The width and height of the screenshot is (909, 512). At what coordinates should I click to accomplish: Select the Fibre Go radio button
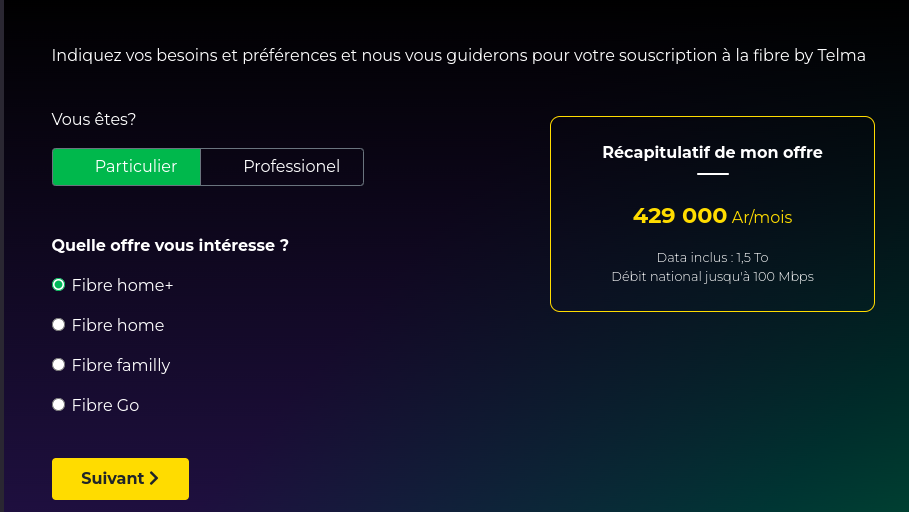(x=58, y=405)
